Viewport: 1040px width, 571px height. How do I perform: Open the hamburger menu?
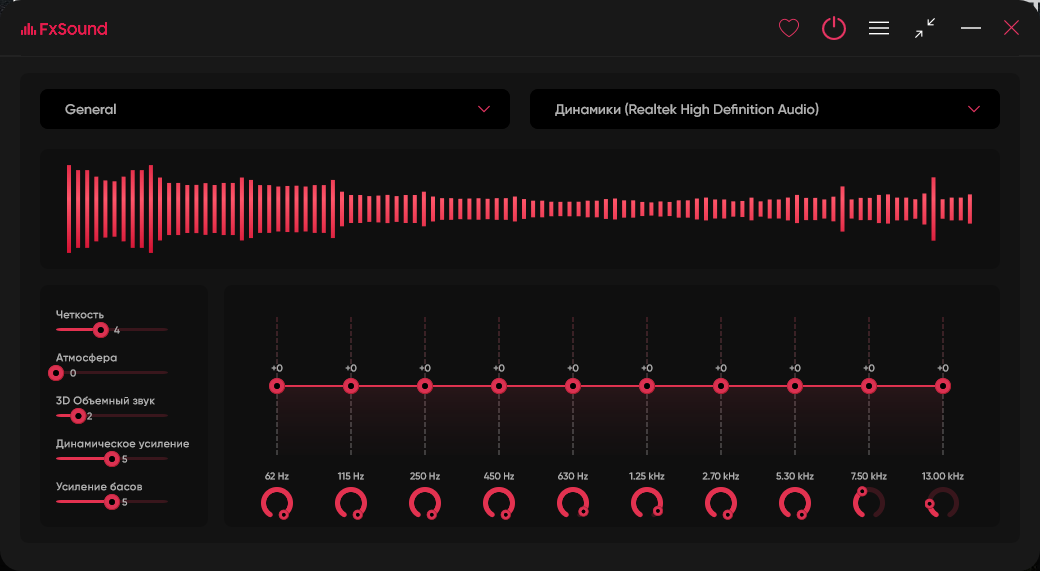879,29
